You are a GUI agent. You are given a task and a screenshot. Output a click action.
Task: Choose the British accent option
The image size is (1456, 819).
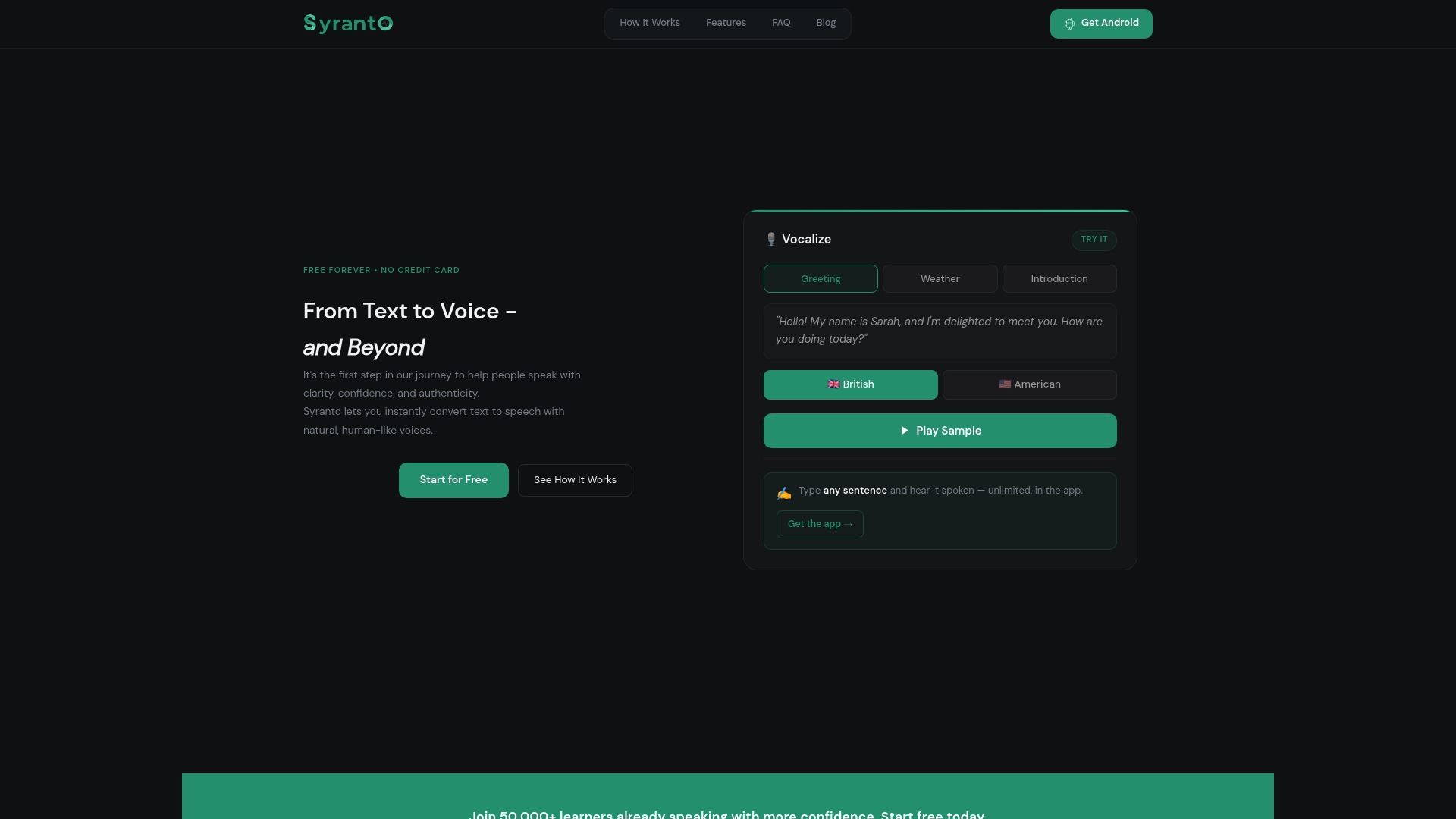[x=851, y=384]
